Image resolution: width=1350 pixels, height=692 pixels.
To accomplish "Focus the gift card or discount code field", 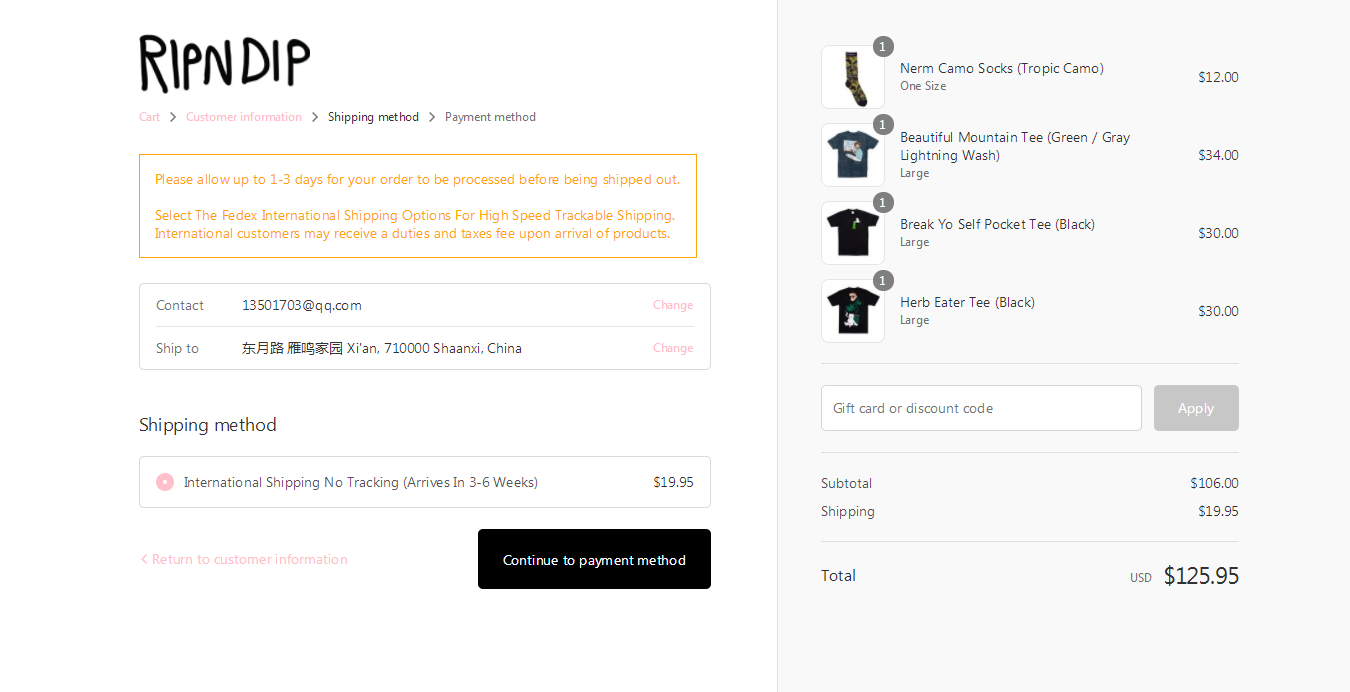I will 981,408.
